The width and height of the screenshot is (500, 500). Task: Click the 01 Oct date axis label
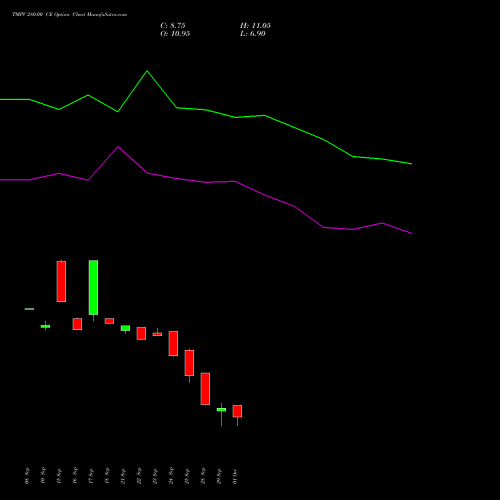click(x=235, y=477)
